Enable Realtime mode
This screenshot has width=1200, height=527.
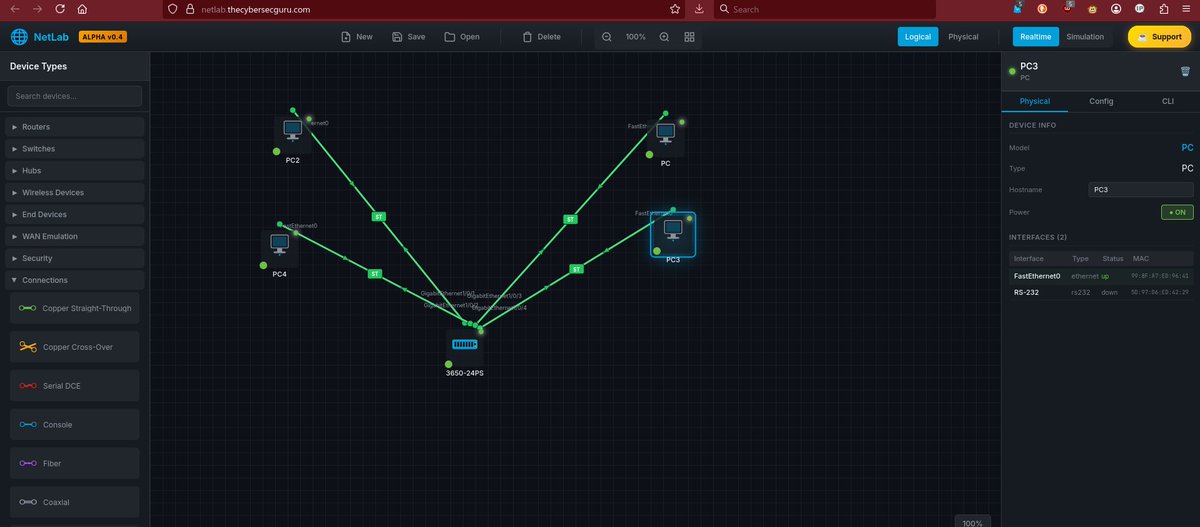(1036, 37)
